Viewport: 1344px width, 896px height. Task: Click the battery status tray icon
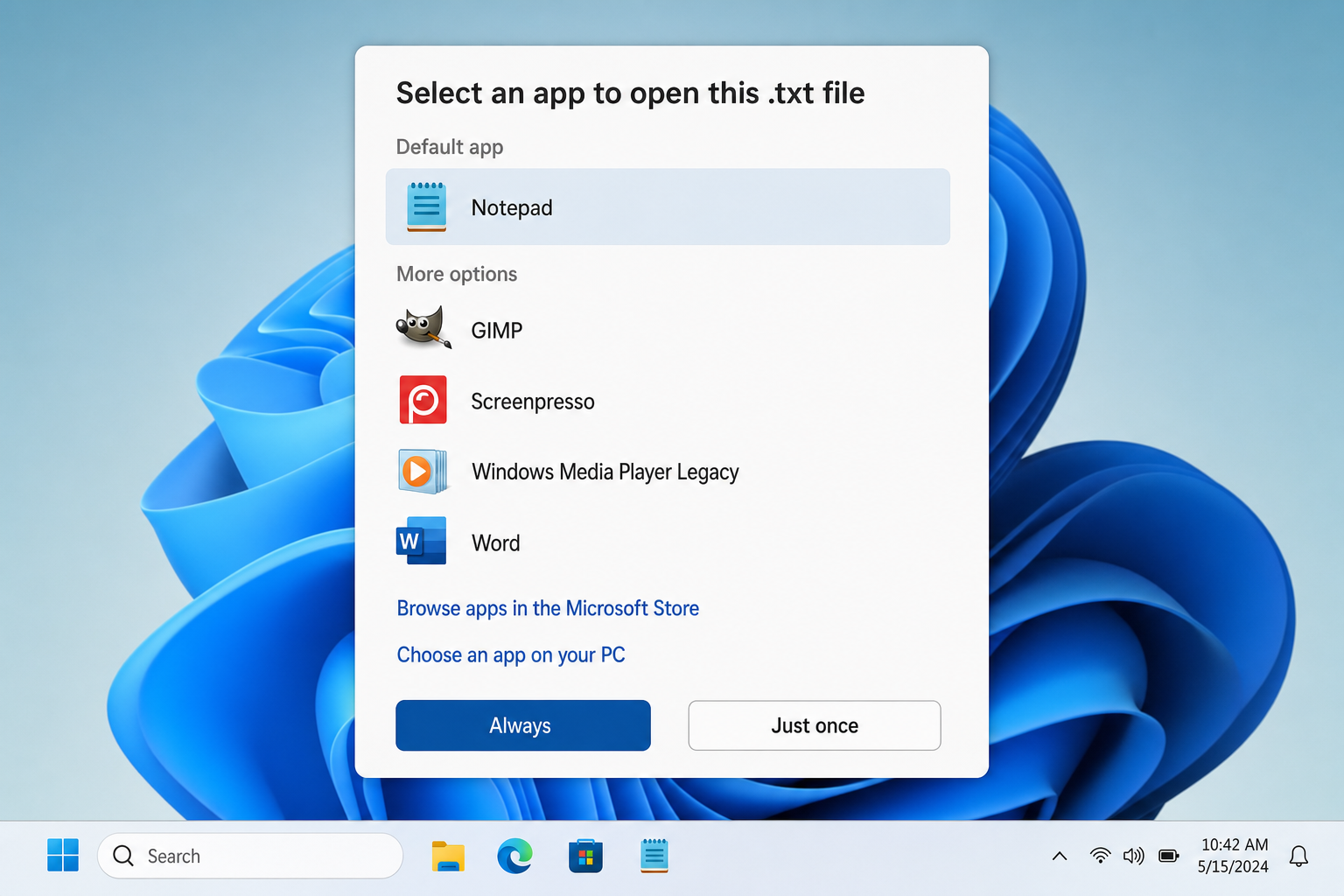click(1169, 856)
